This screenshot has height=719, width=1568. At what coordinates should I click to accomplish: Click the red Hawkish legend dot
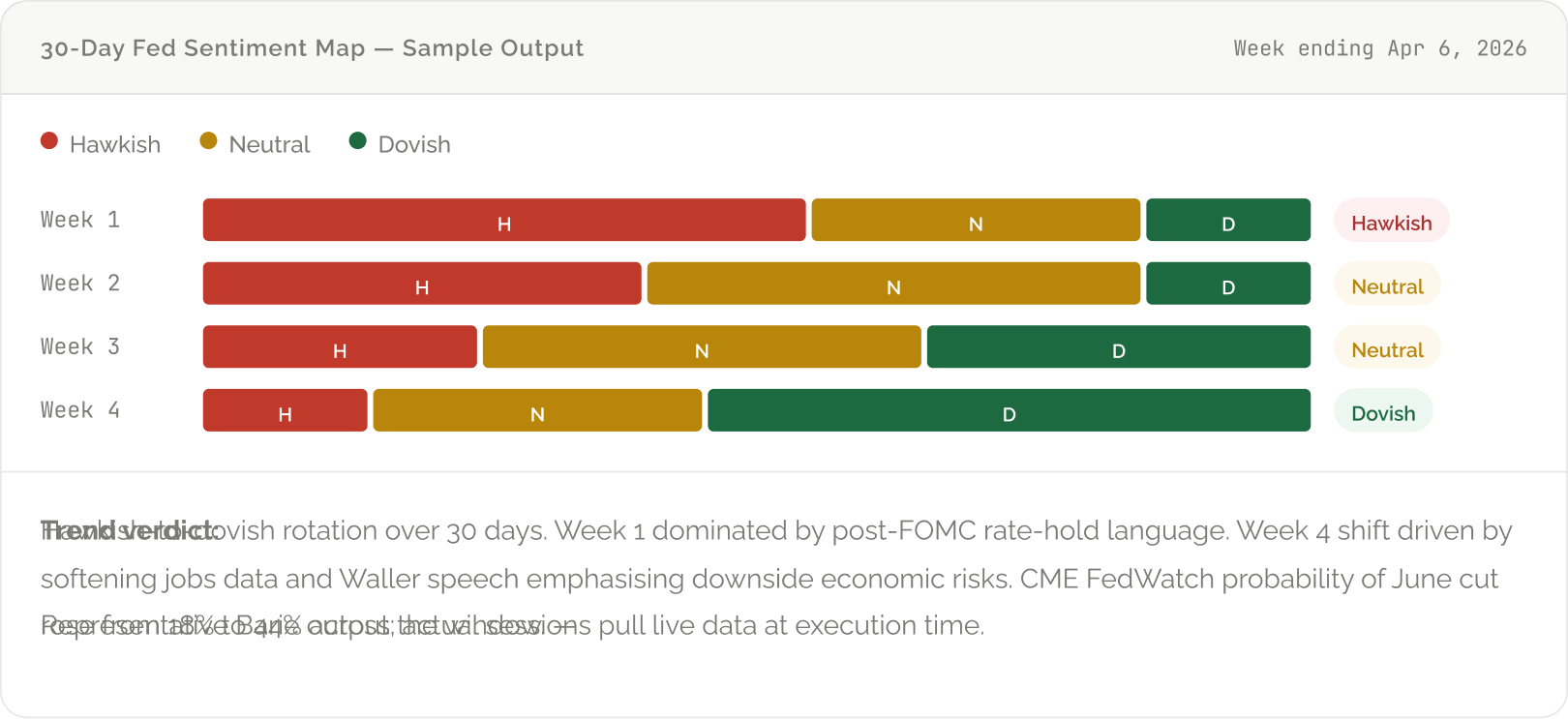49,141
